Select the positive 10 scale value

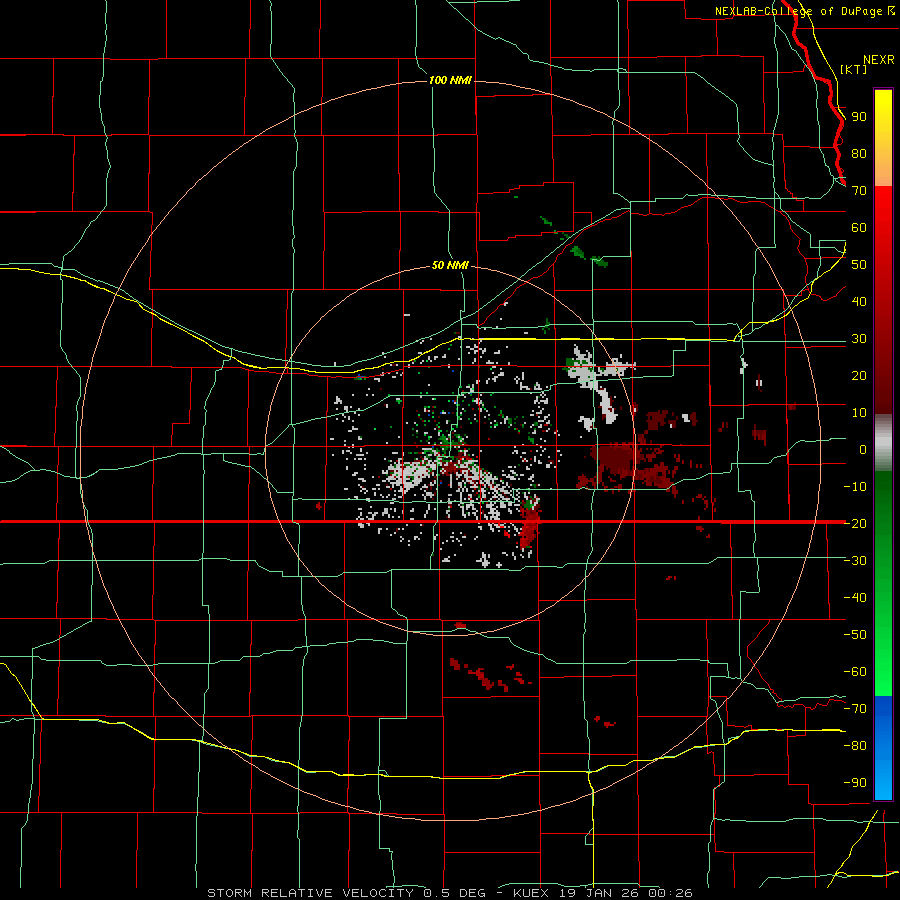(x=859, y=413)
